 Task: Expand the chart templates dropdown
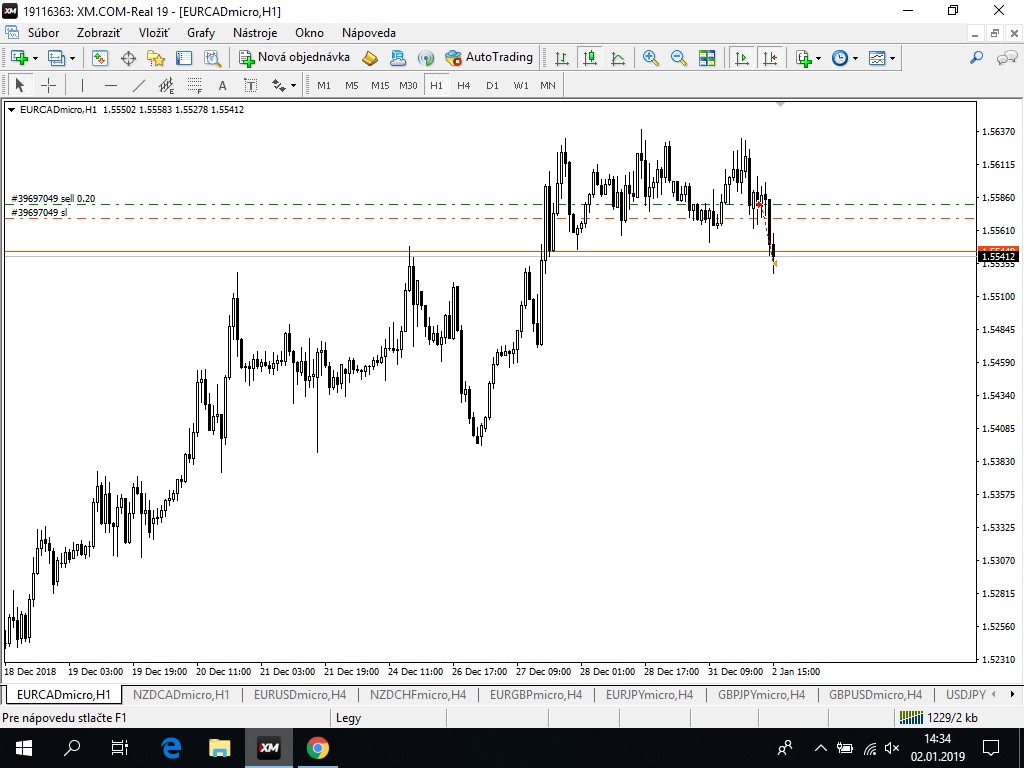point(891,58)
